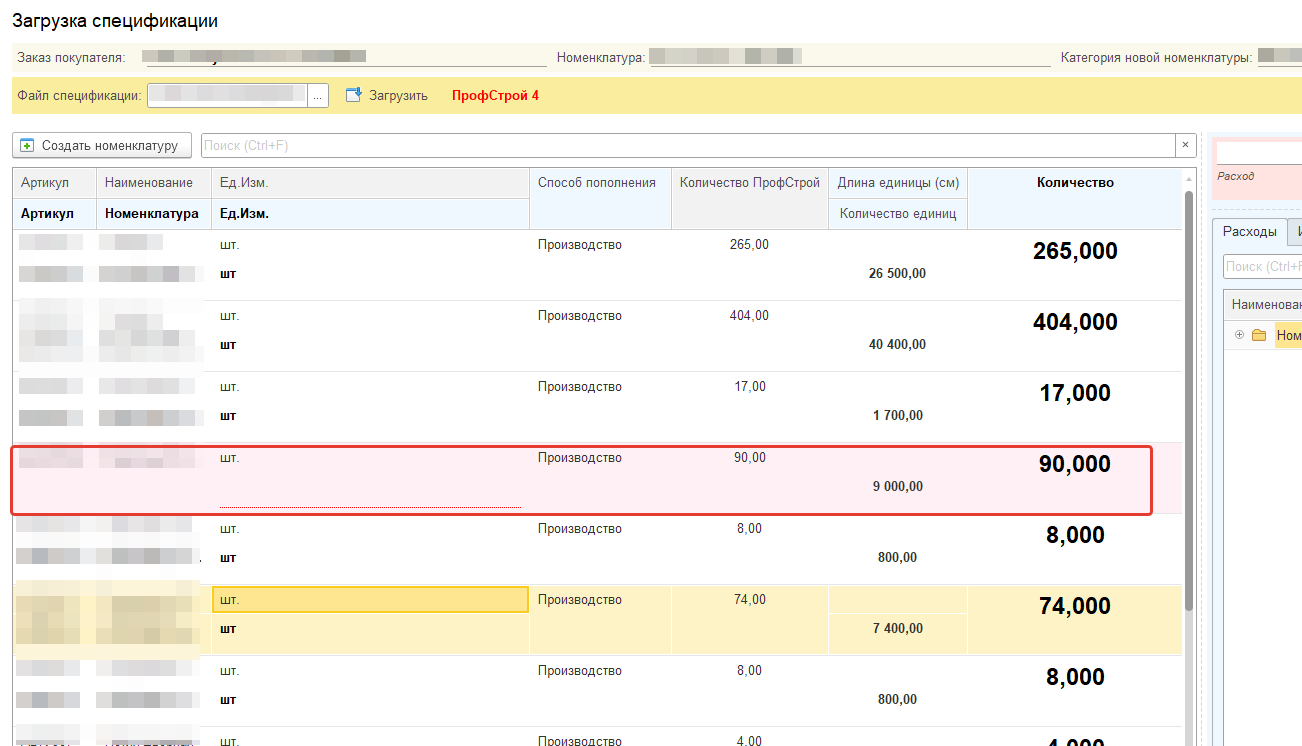Image resolution: width=1302 pixels, height=746 pixels.
Task: Click Производство in the 265,00 row
Action: coord(580,245)
